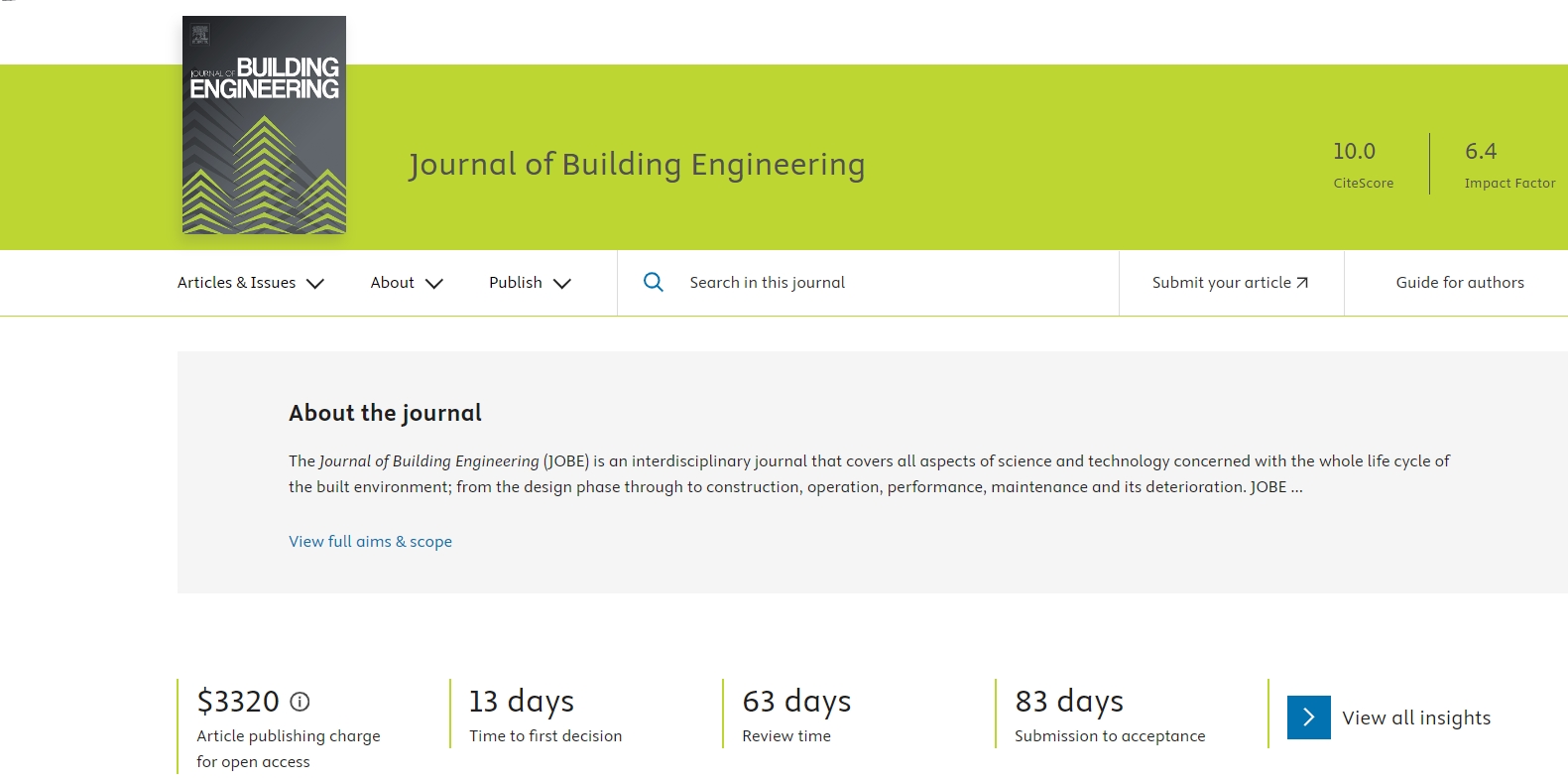
Task: Click the CiteScore label
Action: click(1364, 184)
